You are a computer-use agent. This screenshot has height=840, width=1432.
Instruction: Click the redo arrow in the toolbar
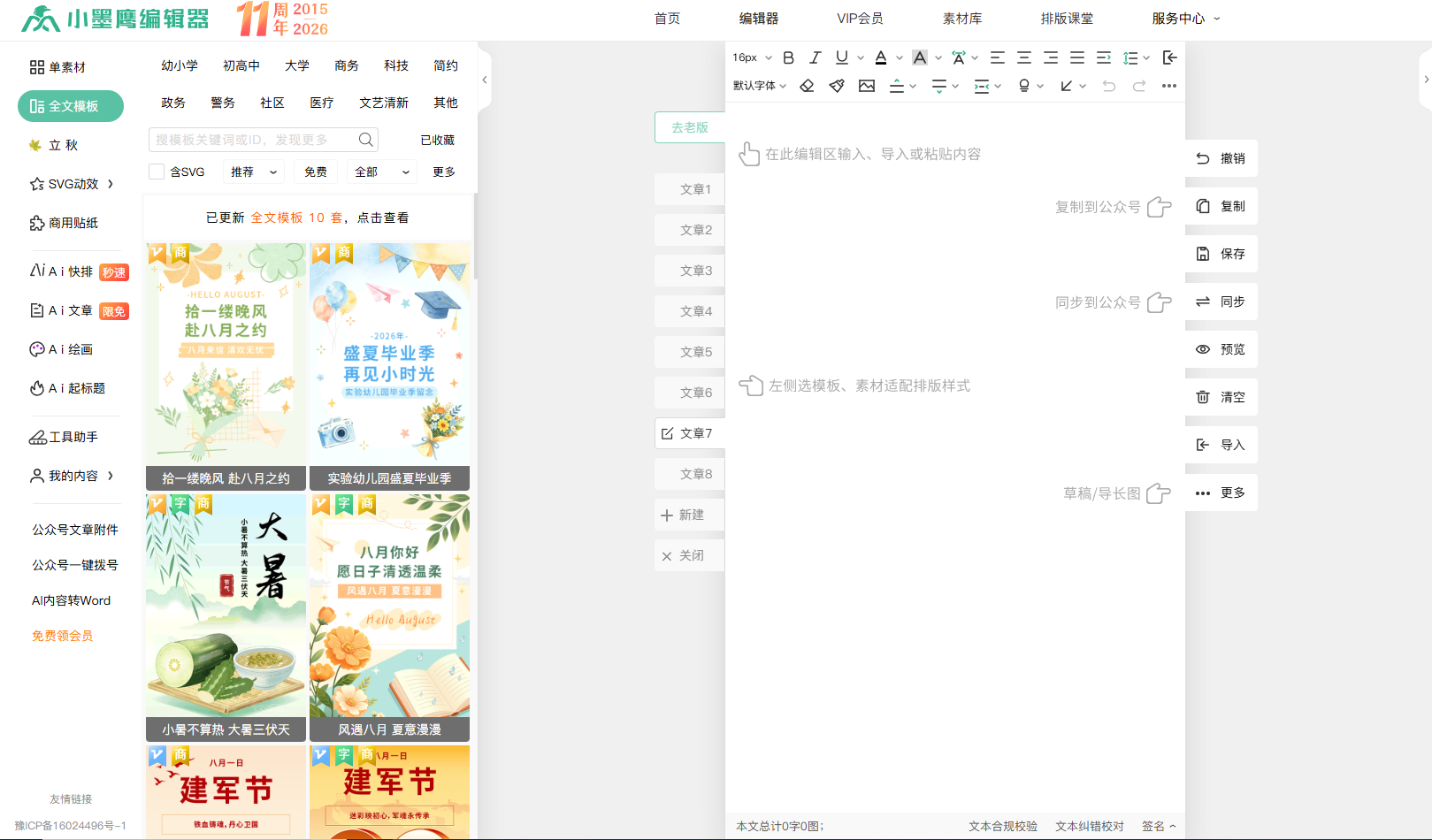[1139, 86]
